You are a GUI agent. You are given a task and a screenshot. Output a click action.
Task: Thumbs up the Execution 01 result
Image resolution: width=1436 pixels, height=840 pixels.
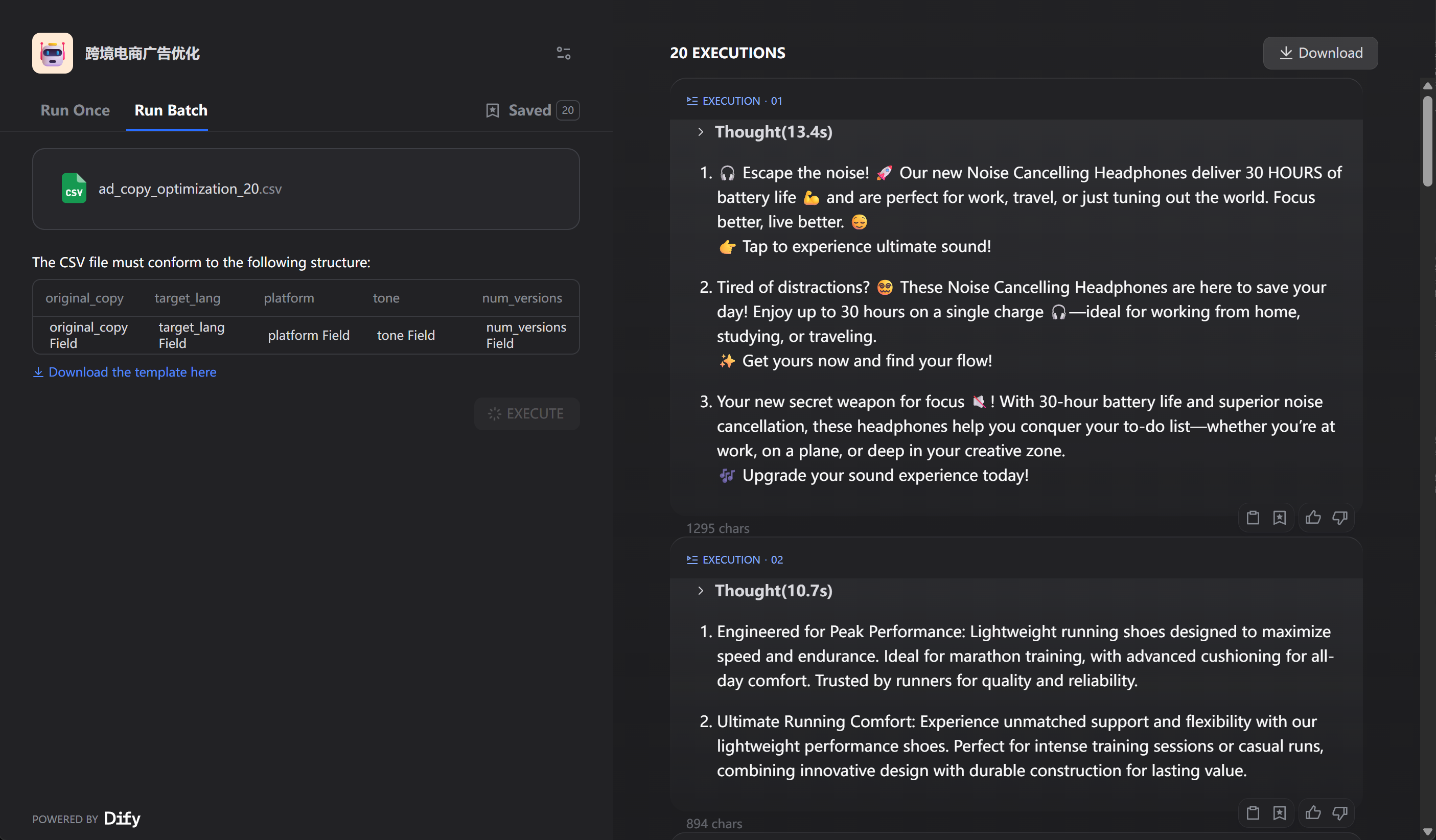click(x=1313, y=518)
